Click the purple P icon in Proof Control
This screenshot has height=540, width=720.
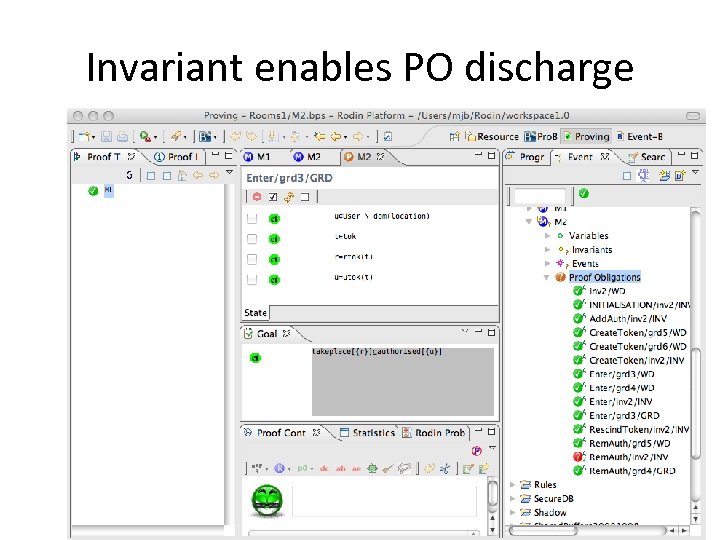coord(477,451)
